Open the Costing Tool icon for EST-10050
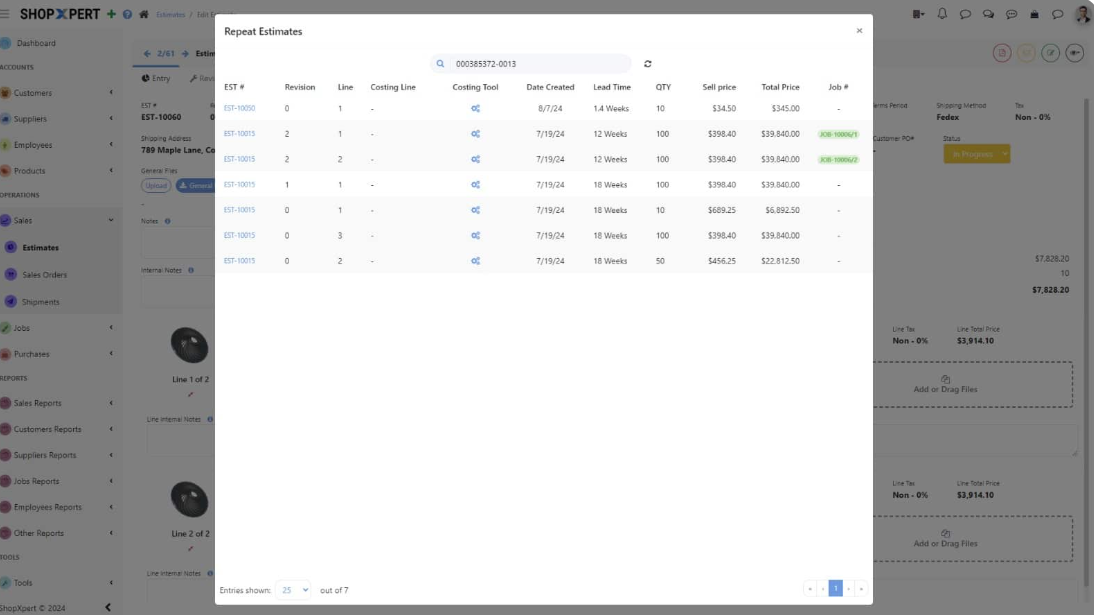This screenshot has height=615, width=1094. [474, 107]
